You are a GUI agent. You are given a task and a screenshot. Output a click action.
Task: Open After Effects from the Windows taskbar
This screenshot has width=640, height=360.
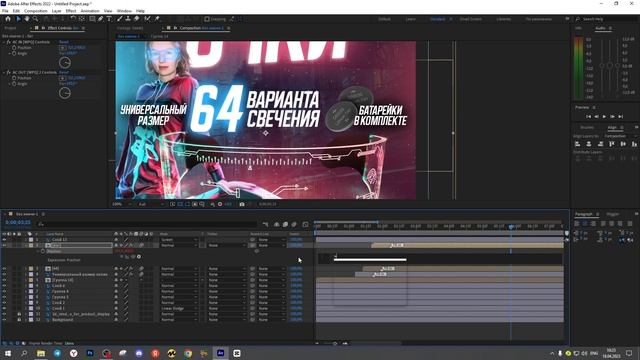coord(220,353)
